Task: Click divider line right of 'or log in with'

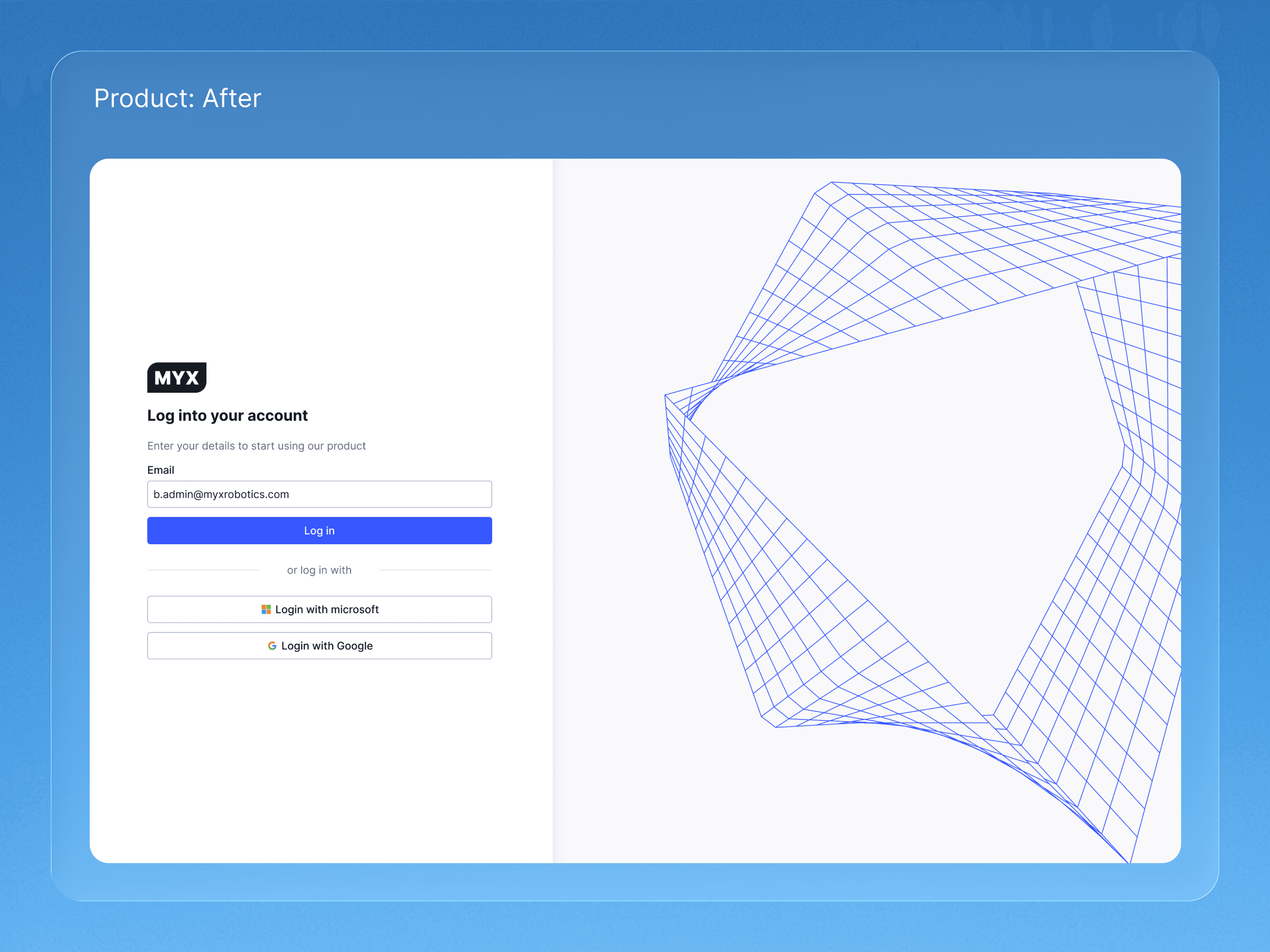Action: coord(435,570)
